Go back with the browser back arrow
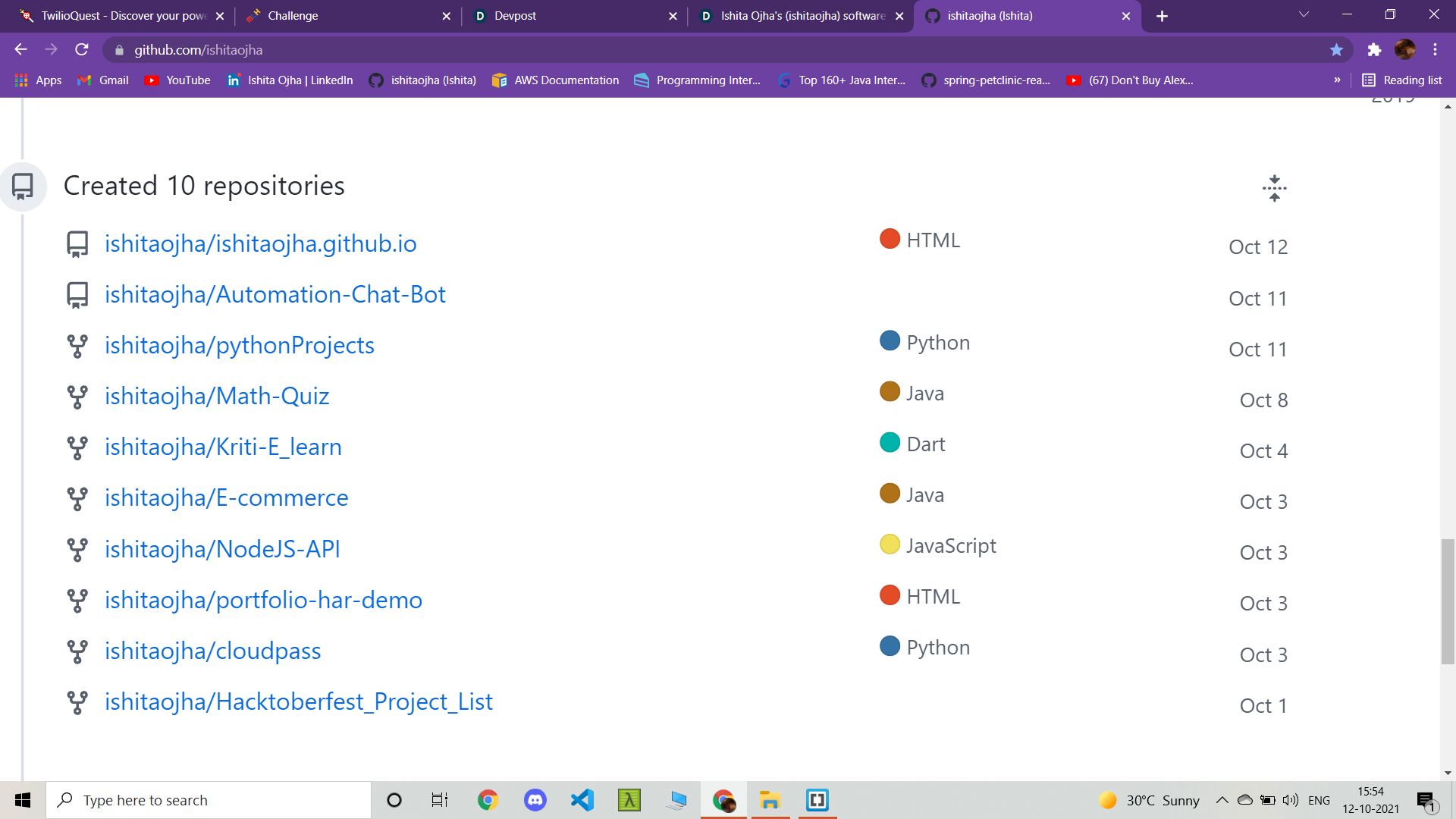 [20, 50]
